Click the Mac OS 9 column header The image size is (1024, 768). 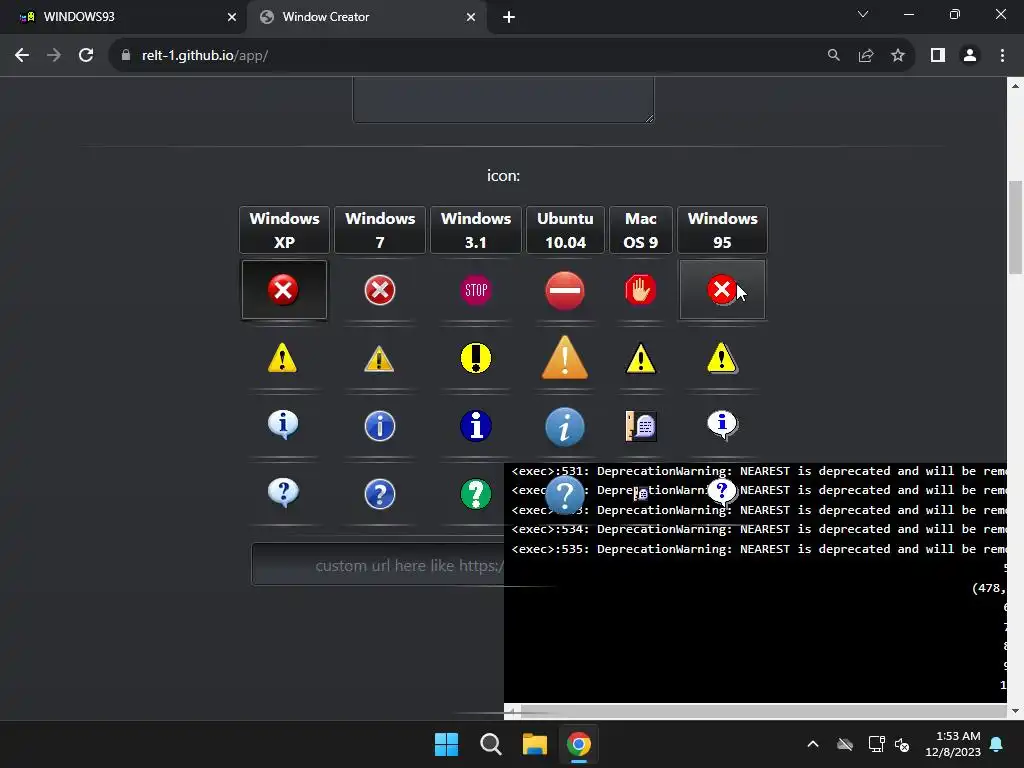coord(640,230)
